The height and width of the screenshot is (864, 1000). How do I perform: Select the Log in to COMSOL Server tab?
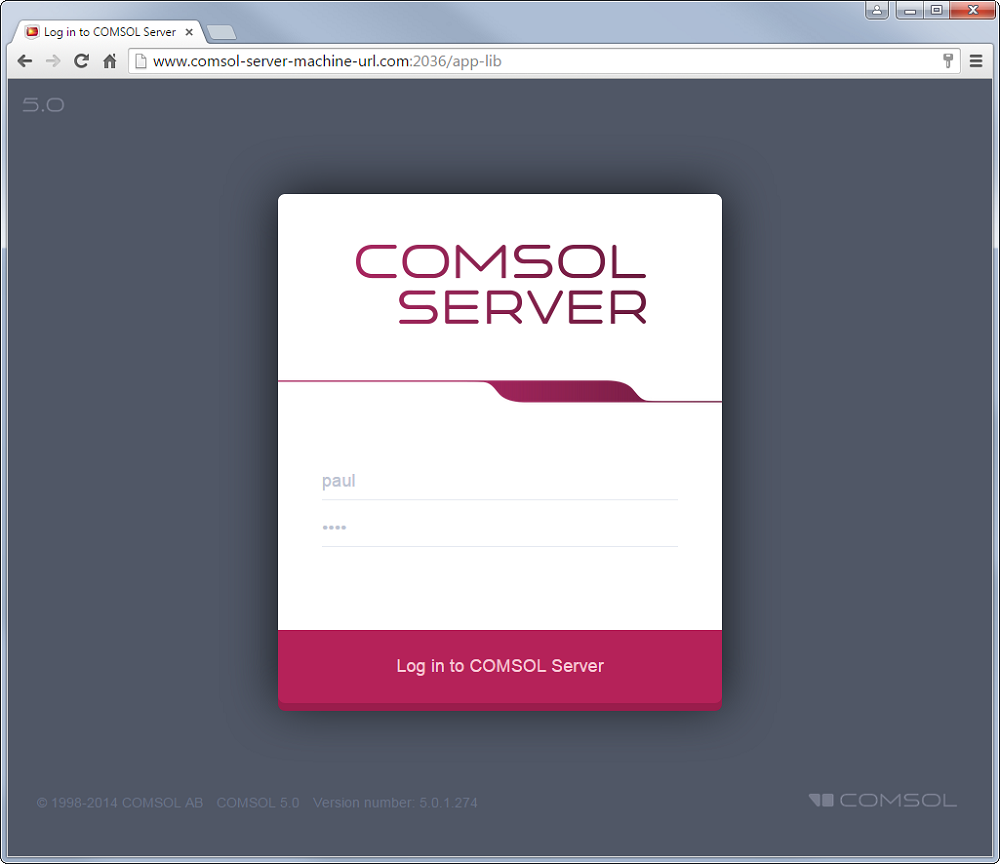pyautogui.click(x=108, y=32)
